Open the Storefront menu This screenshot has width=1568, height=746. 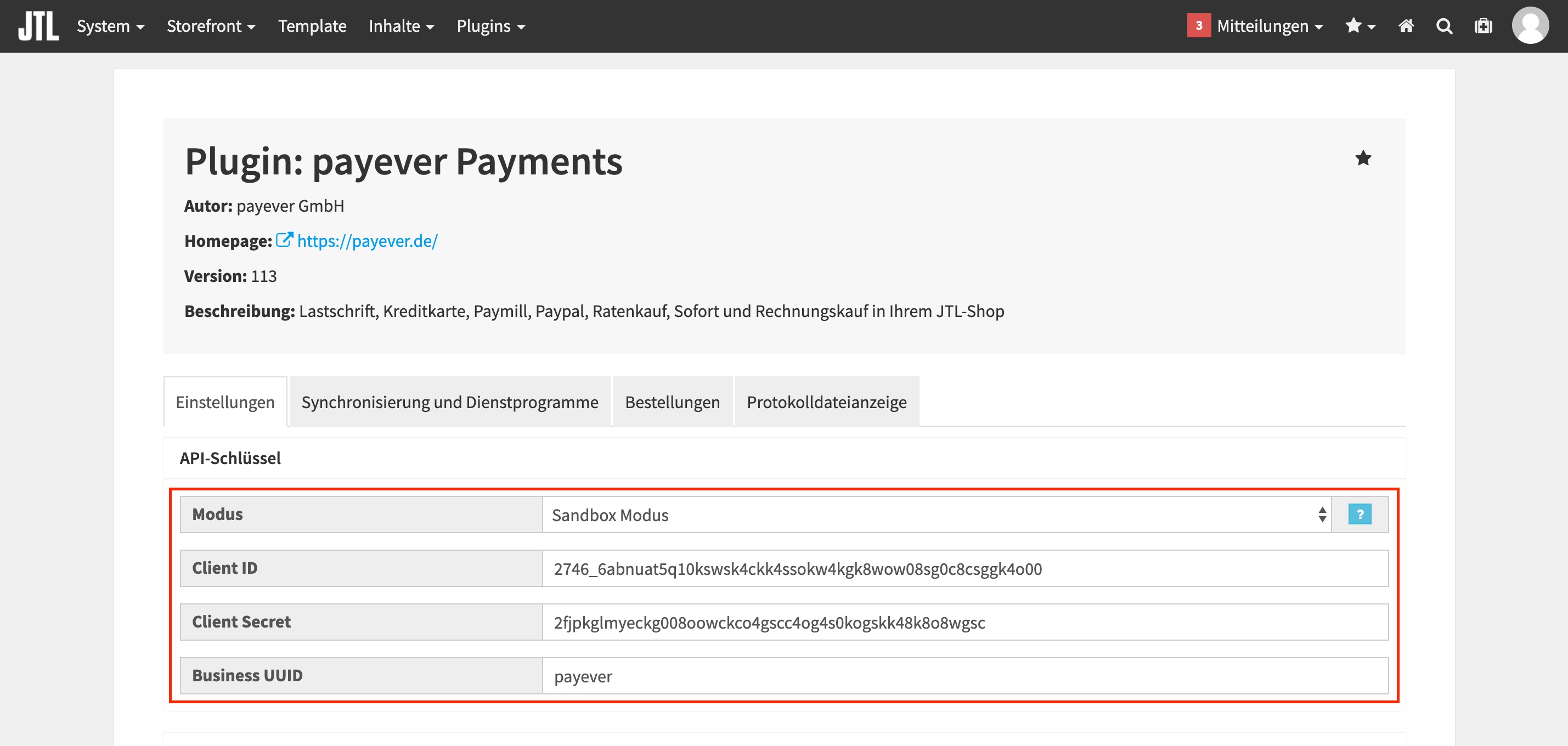pos(211,26)
